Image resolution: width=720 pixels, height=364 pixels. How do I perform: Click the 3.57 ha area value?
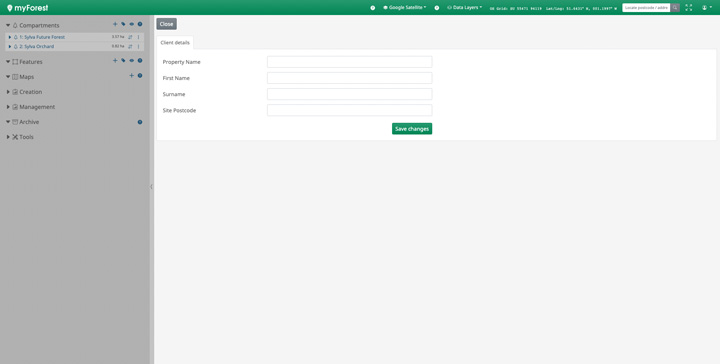118,37
